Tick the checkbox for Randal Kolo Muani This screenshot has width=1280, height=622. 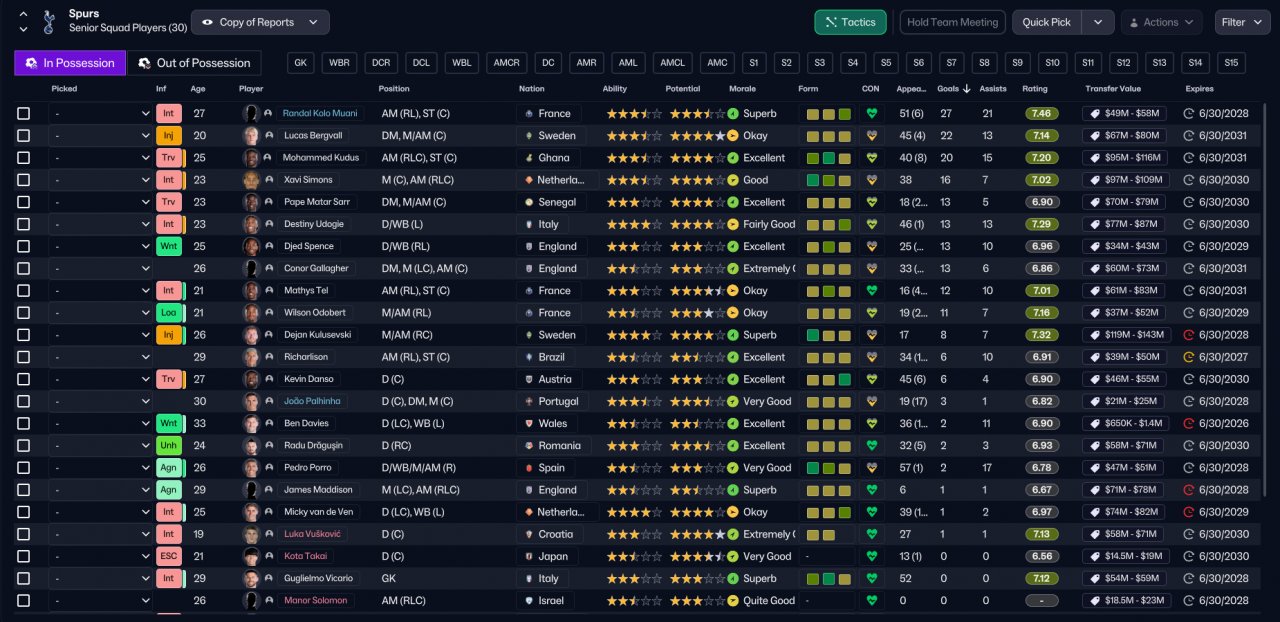tap(24, 113)
